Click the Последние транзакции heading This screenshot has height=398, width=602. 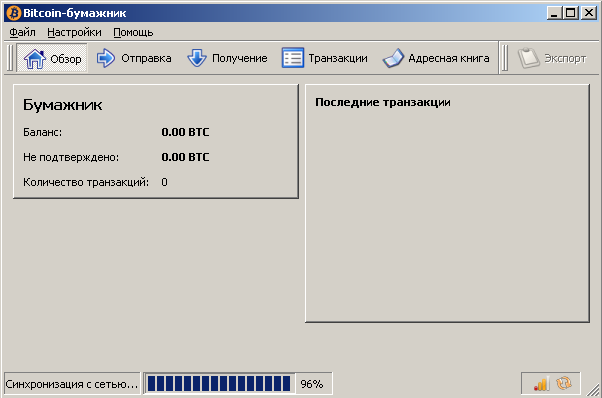(383, 102)
